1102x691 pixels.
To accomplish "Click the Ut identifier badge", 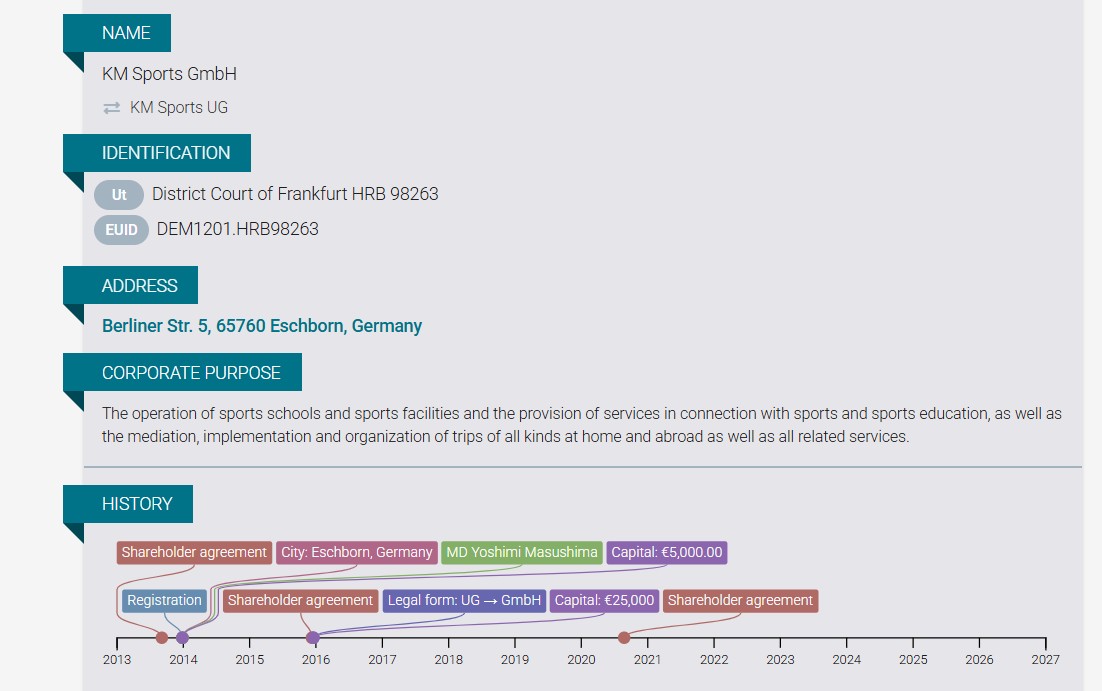I will coord(119,194).
